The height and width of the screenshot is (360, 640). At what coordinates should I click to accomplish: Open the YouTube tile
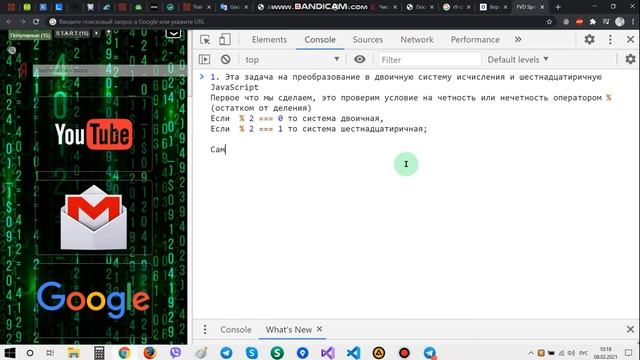(93, 134)
